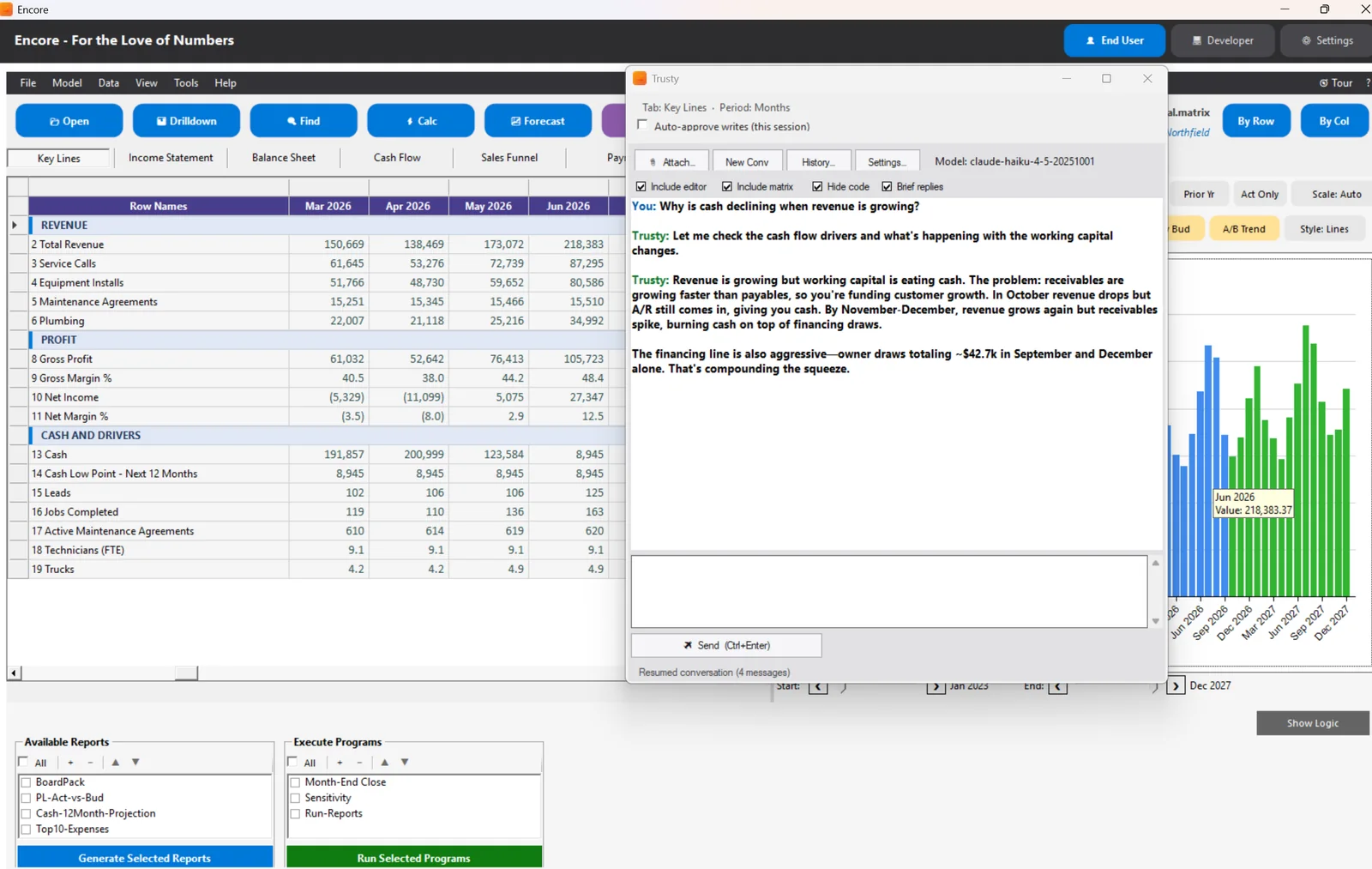Add a program with the plus icon in Execute Programs
The height and width of the screenshot is (869, 1372).
[x=340, y=763]
